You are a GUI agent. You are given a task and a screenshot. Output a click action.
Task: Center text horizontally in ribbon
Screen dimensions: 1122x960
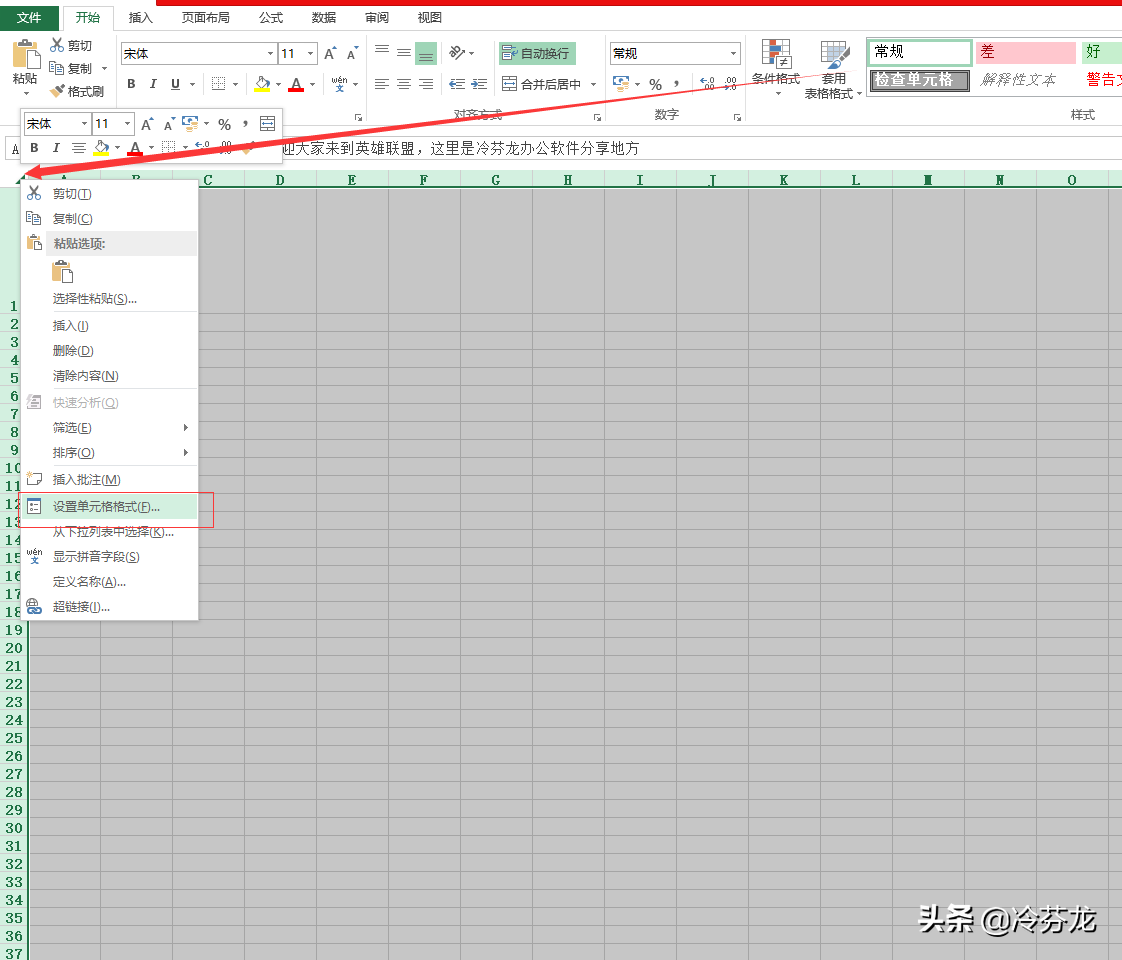click(404, 84)
